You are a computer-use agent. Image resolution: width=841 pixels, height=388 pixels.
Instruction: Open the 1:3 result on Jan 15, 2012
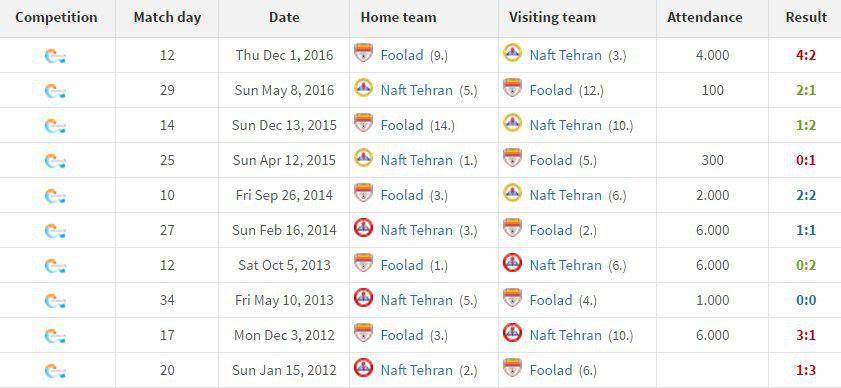tap(806, 370)
